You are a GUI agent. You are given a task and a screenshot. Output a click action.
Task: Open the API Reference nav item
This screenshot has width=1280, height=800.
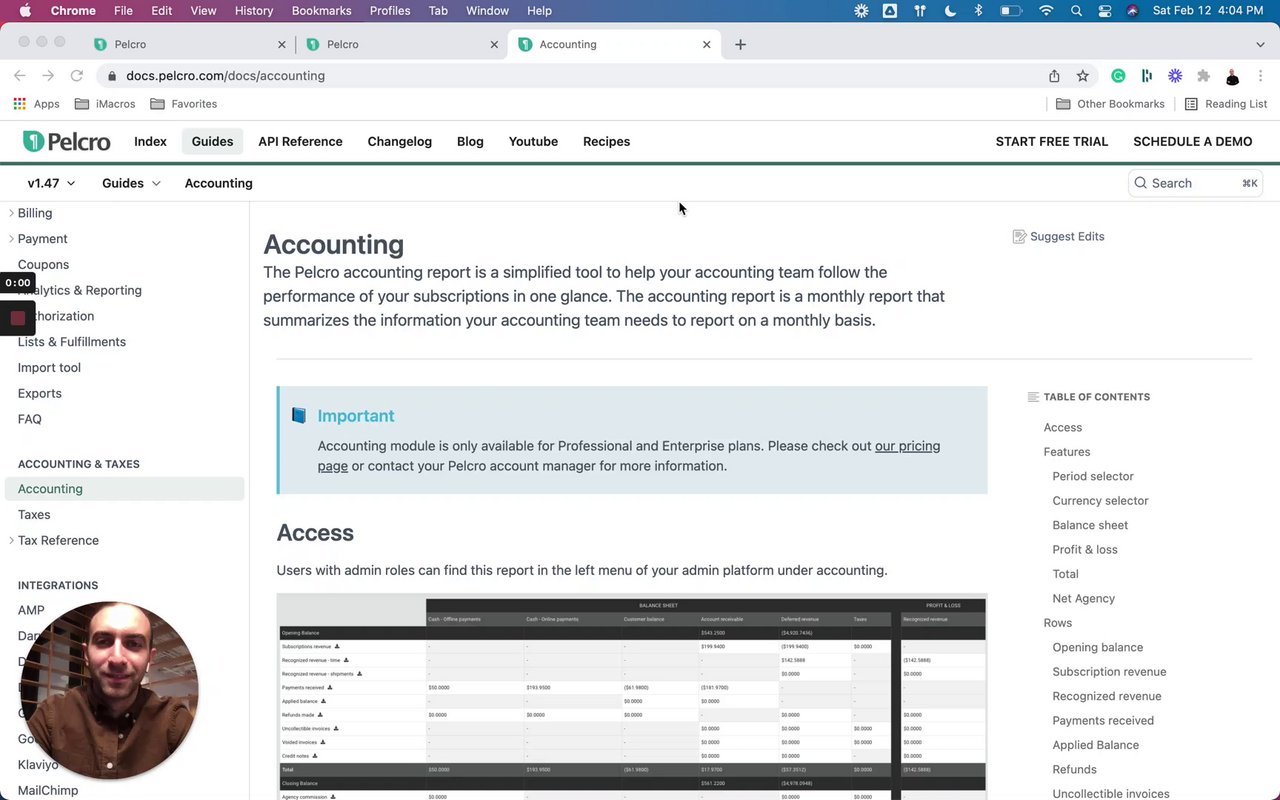(x=300, y=141)
